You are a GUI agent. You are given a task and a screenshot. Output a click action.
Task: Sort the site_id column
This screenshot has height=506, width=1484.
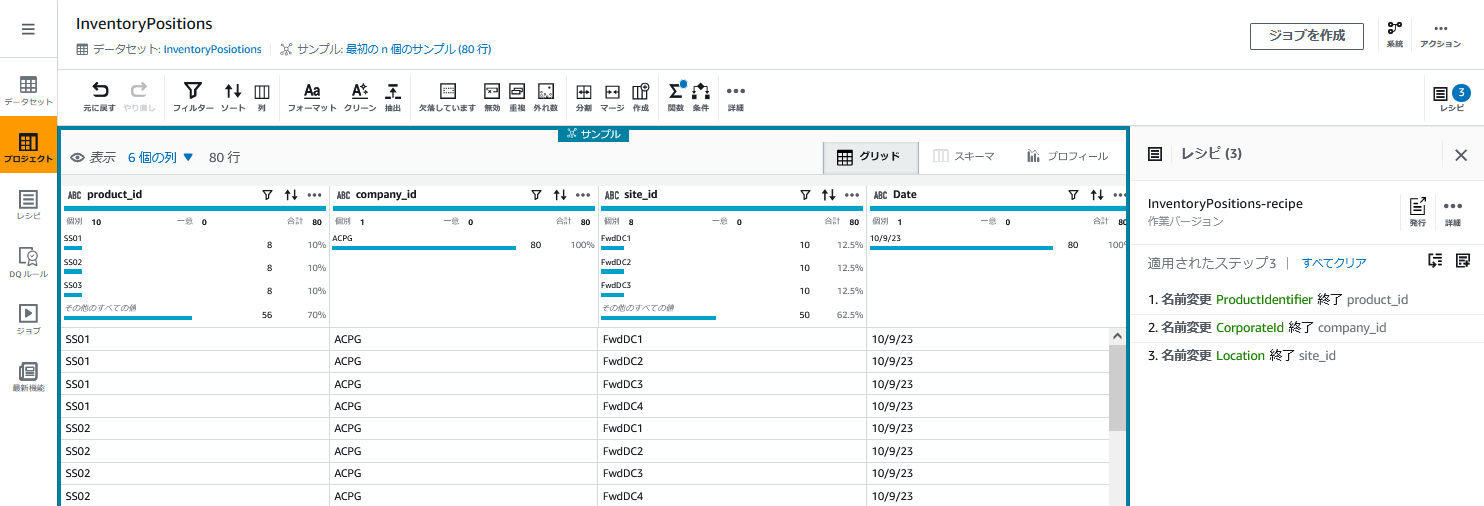point(828,195)
